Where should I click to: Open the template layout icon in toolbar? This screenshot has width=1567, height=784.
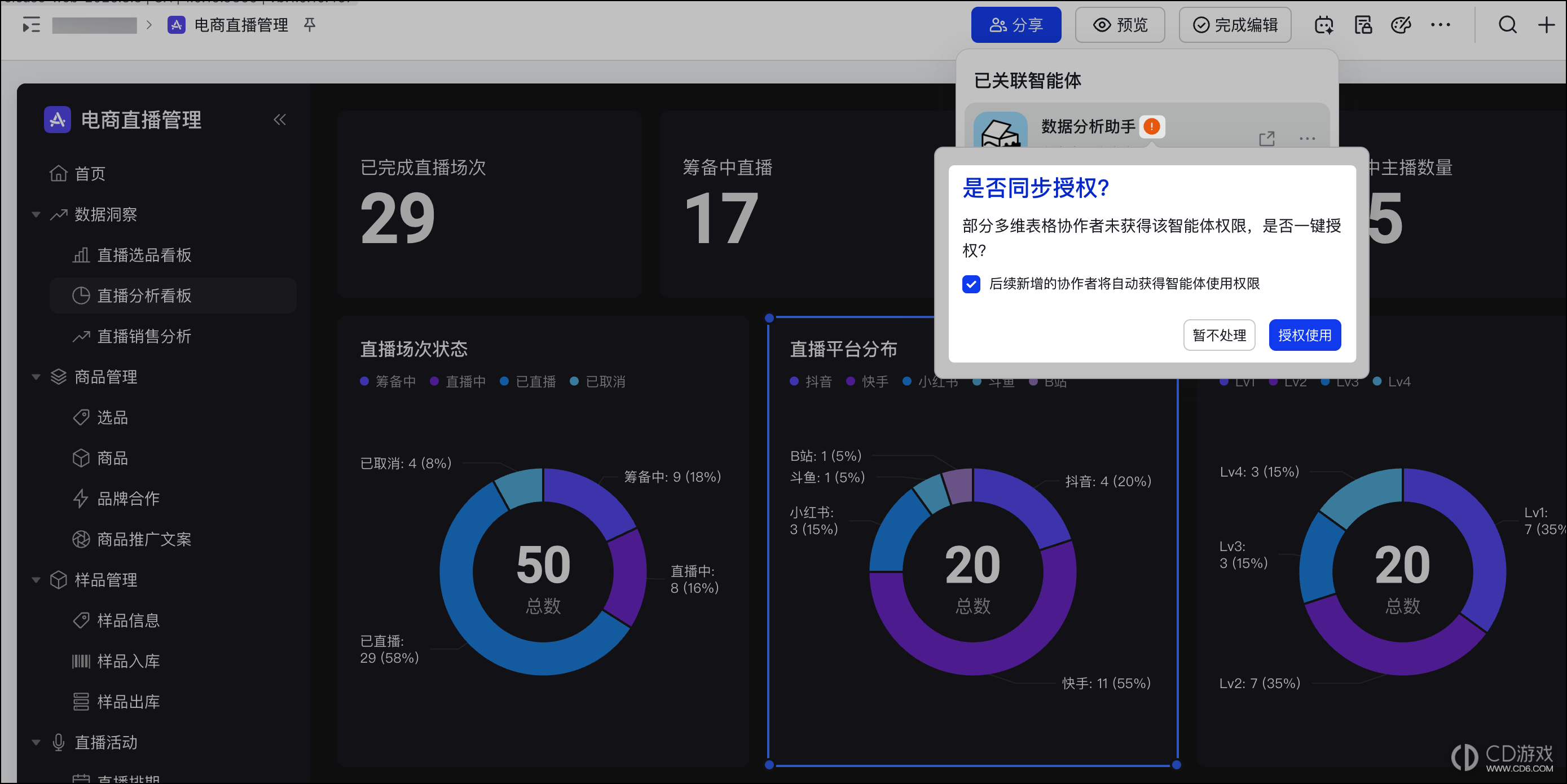pyautogui.click(x=1363, y=25)
